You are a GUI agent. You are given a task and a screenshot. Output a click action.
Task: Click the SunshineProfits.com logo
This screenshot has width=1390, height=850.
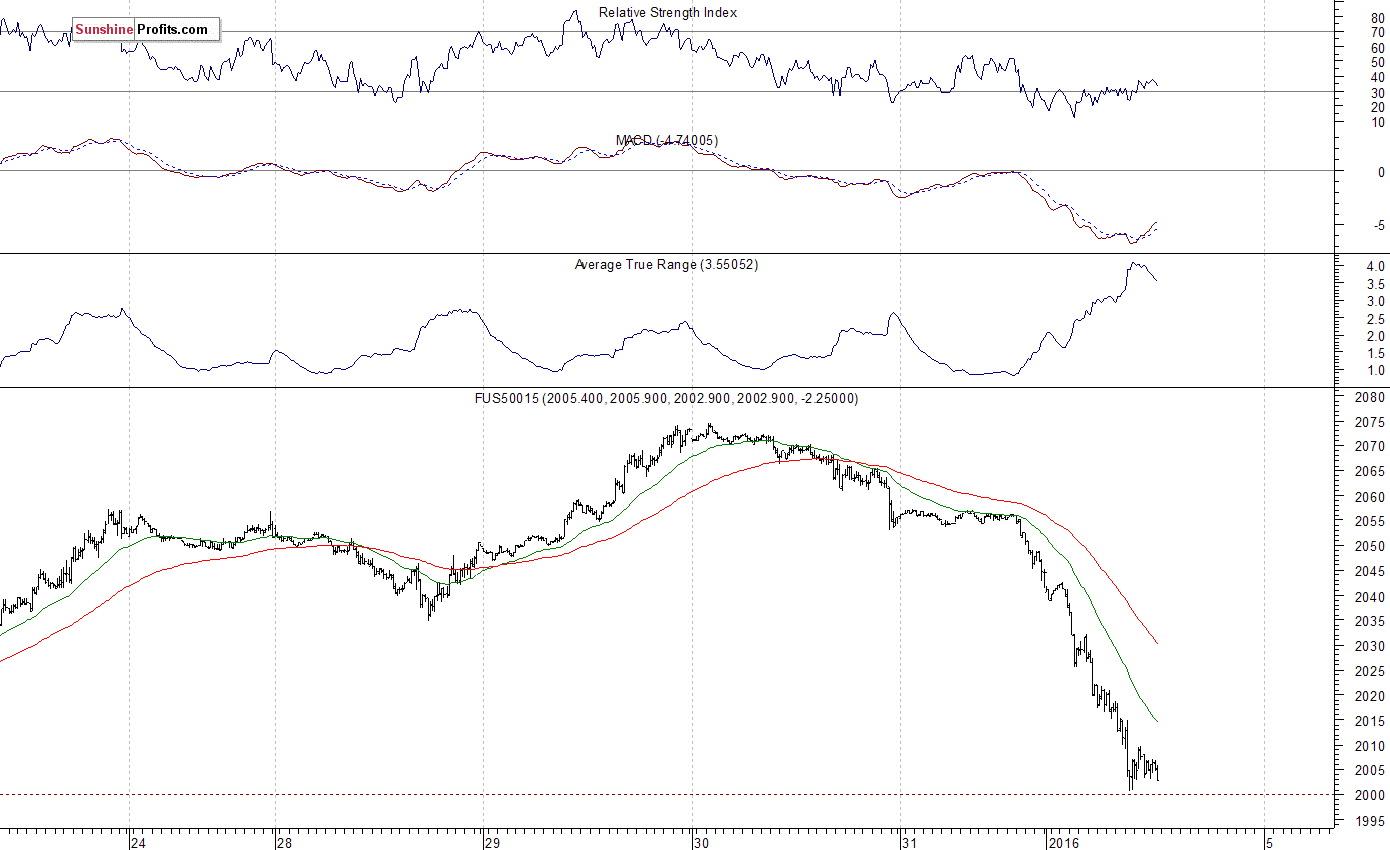tap(146, 30)
